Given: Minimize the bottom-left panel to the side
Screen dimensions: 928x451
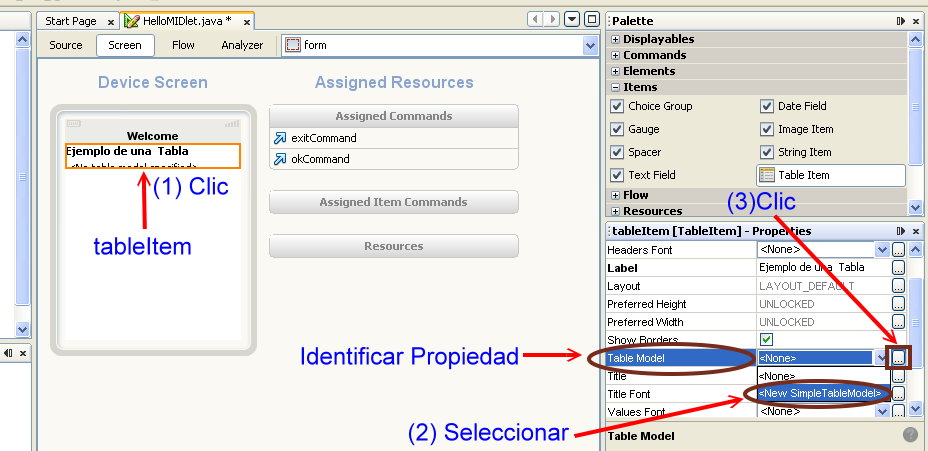Looking at the screenshot, I should (8, 353).
